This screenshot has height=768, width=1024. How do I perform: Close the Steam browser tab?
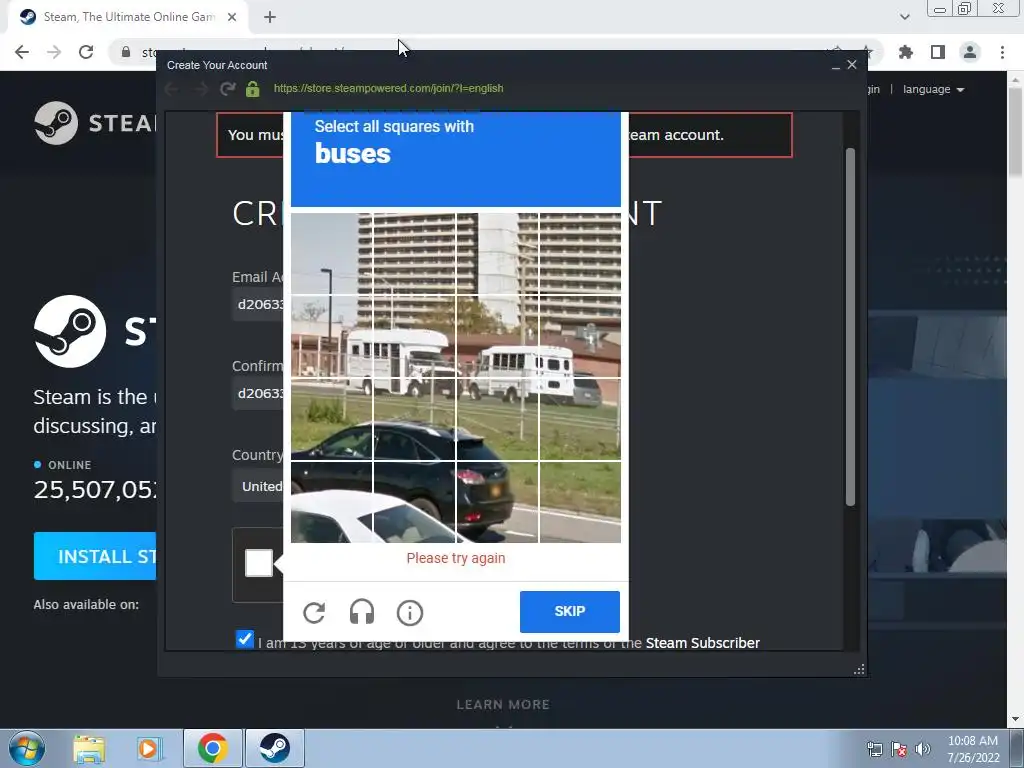coord(232,18)
